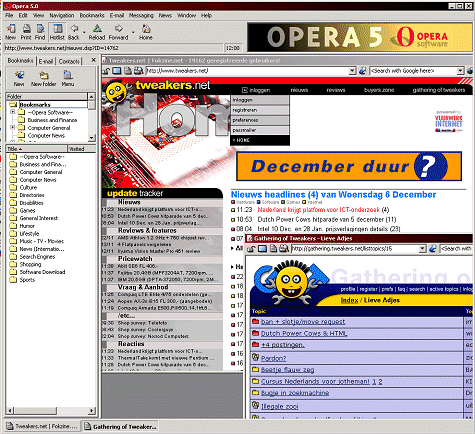Open the Window menu
The image size is (475, 434).
tap(186, 15)
